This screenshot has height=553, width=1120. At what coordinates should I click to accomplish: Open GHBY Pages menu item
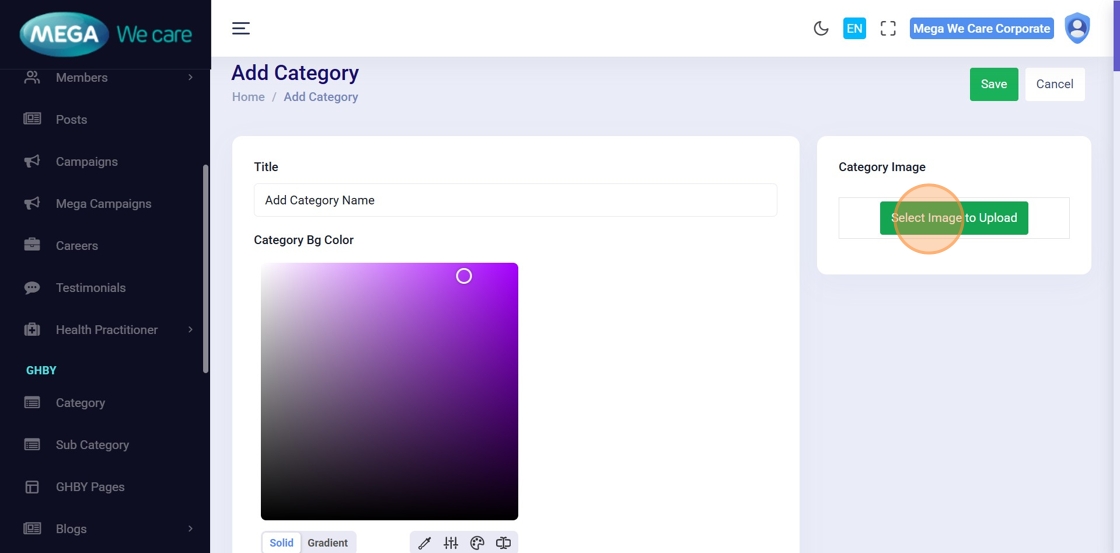point(90,487)
